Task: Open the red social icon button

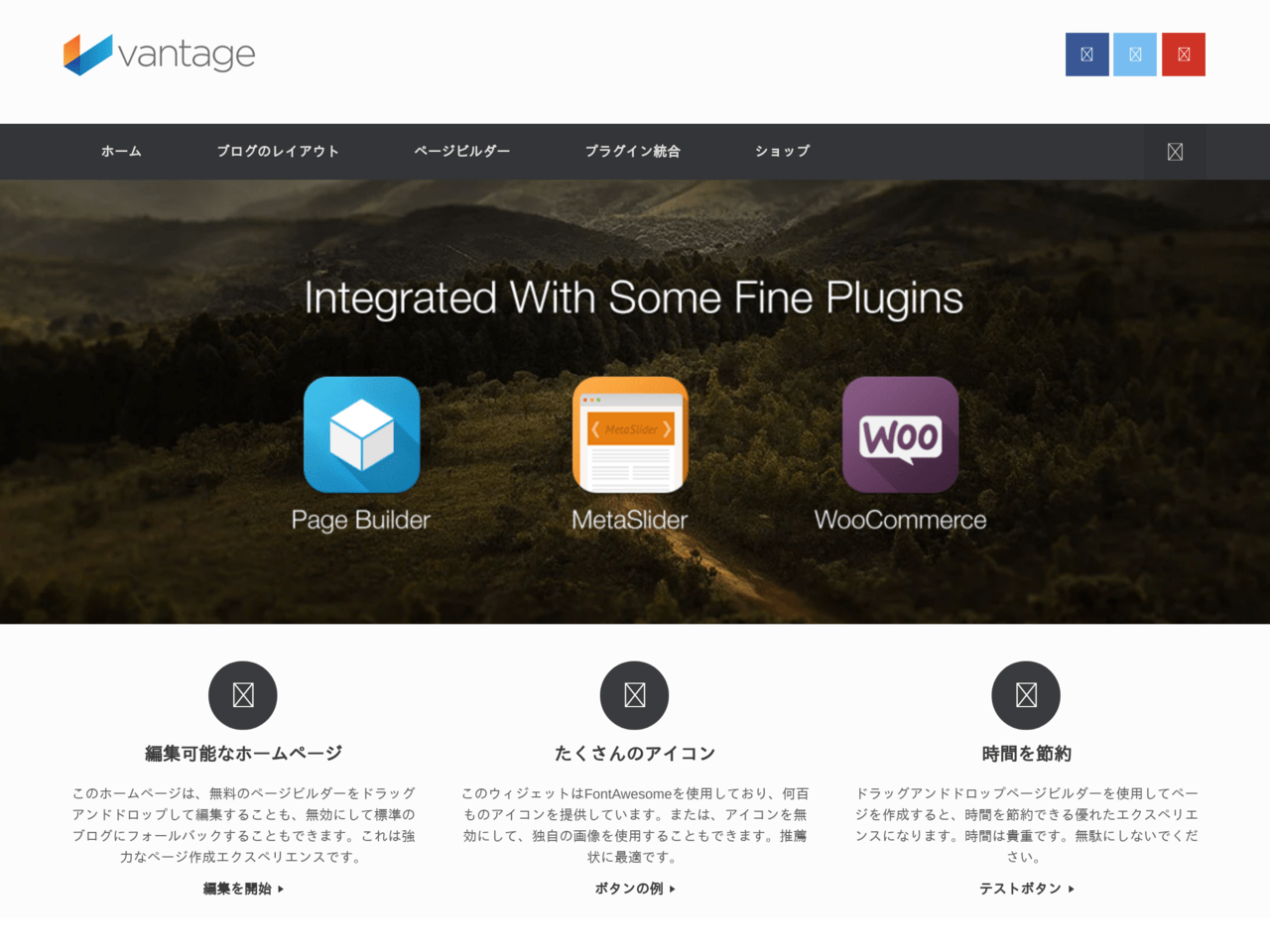Action: [x=1184, y=55]
